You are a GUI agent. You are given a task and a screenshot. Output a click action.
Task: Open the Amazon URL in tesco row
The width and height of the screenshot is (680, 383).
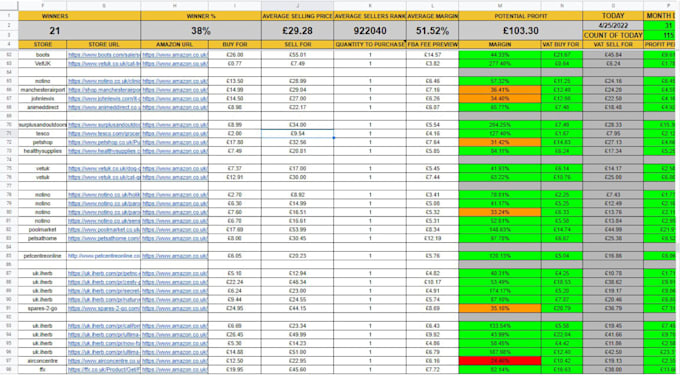[x=175, y=134]
